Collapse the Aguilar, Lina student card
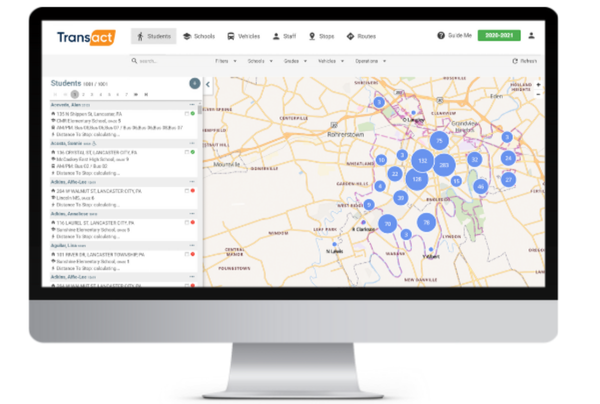Image resolution: width=600 pixels, height=404 pixels. click(x=192, y=246)
